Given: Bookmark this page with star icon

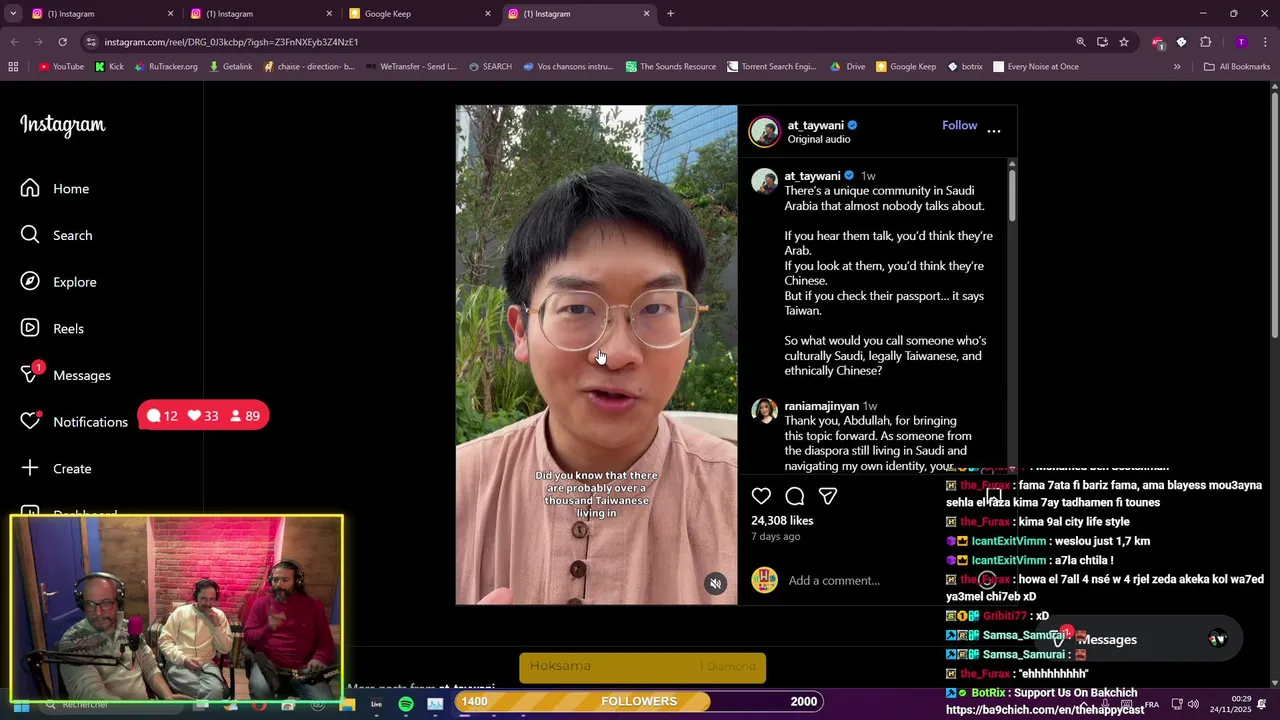Looking at the screenshot, I should pos(1124,42).
